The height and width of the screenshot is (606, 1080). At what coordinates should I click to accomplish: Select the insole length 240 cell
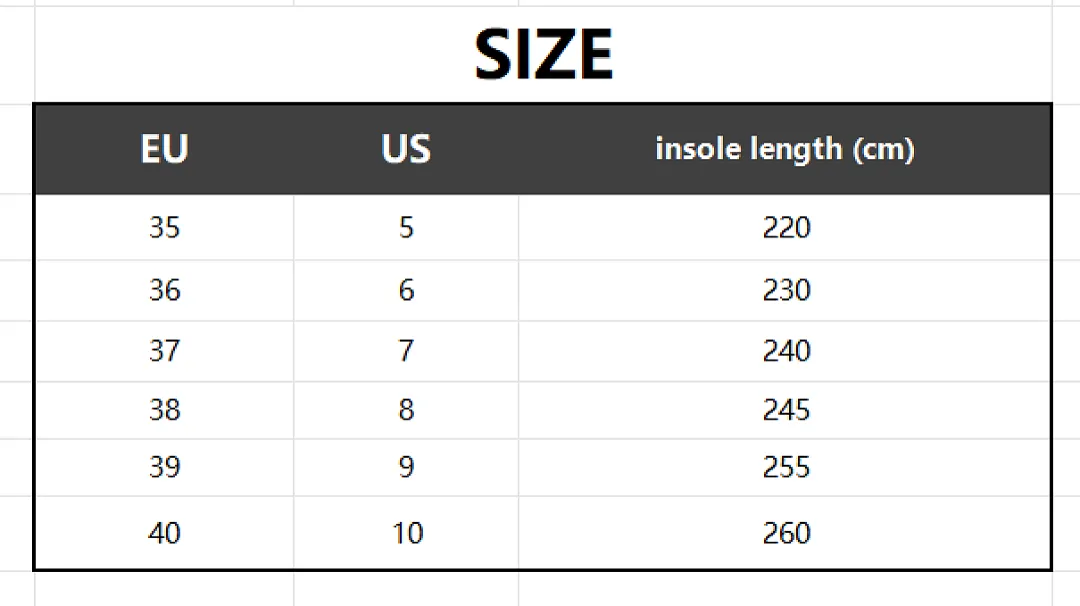785,351
